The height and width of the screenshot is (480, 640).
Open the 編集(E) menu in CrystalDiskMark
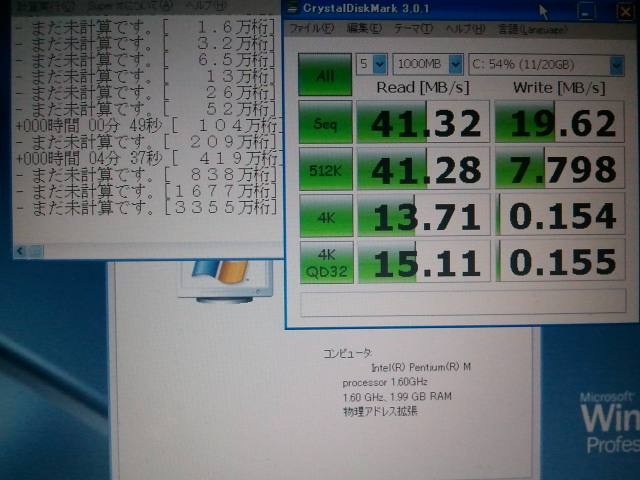point(364,28)
